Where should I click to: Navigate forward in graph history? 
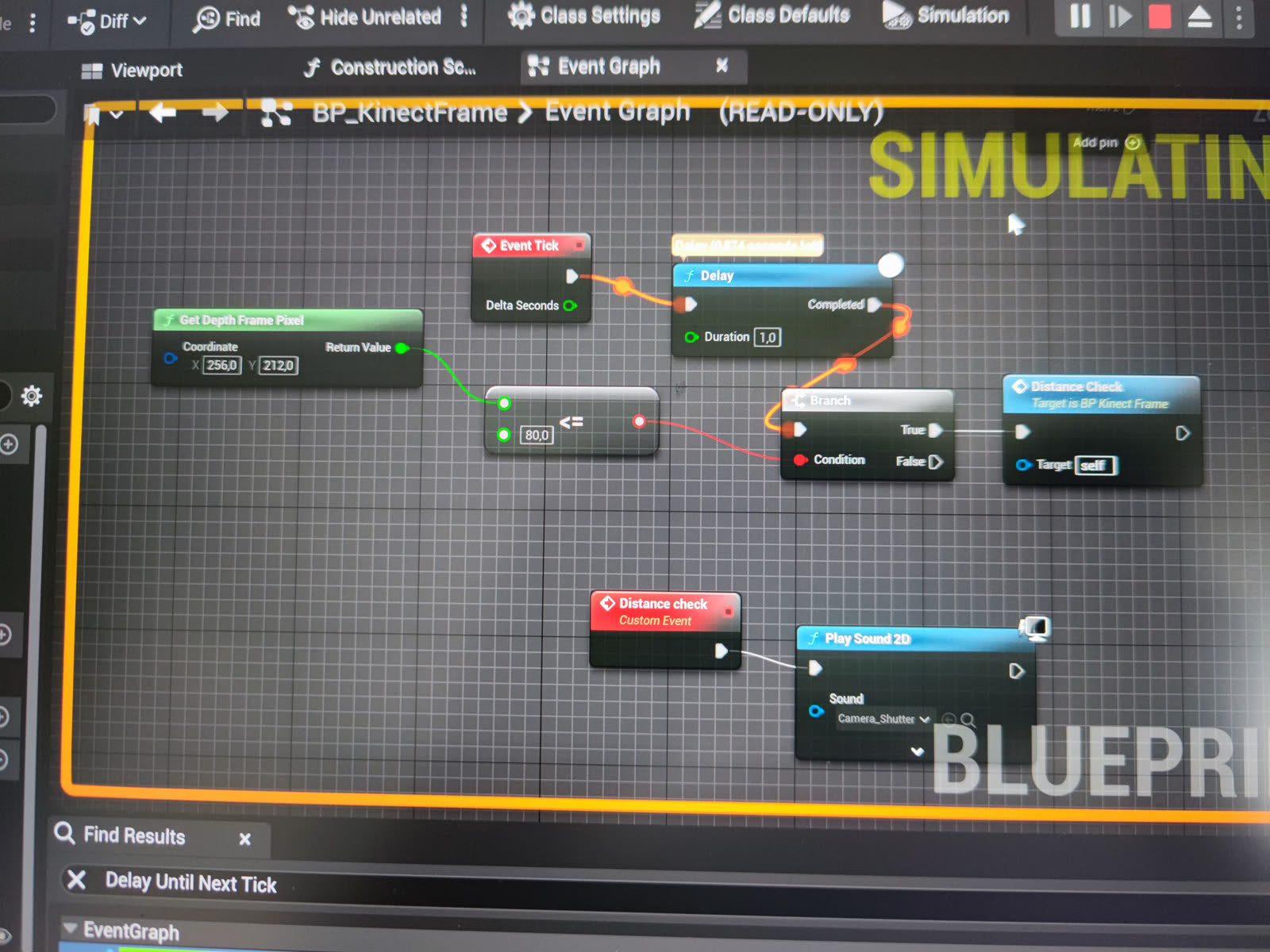[214, 113]
